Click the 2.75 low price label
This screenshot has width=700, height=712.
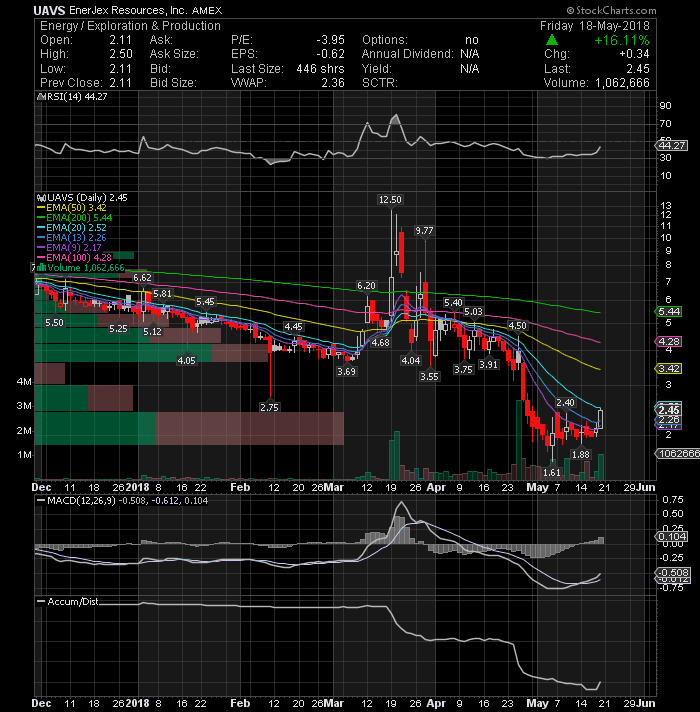tap(270, 408)
